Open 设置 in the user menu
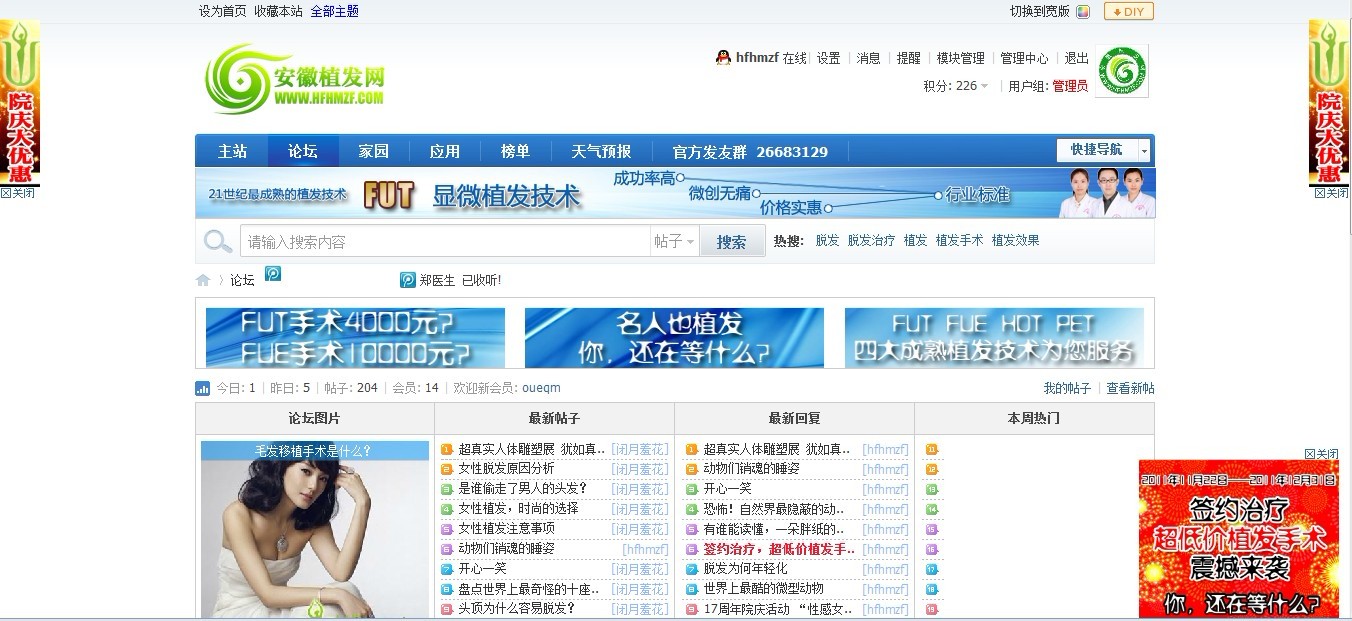This screenshot has height=621, width=1352. coord(828,58)
